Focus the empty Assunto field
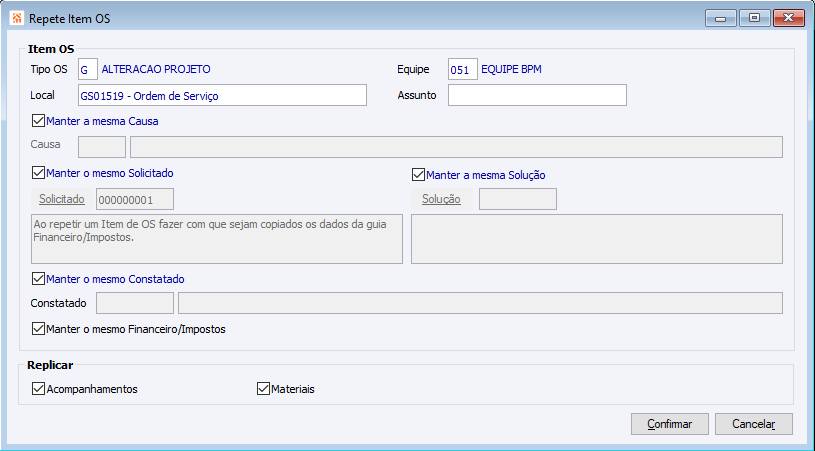 (537, 95)
